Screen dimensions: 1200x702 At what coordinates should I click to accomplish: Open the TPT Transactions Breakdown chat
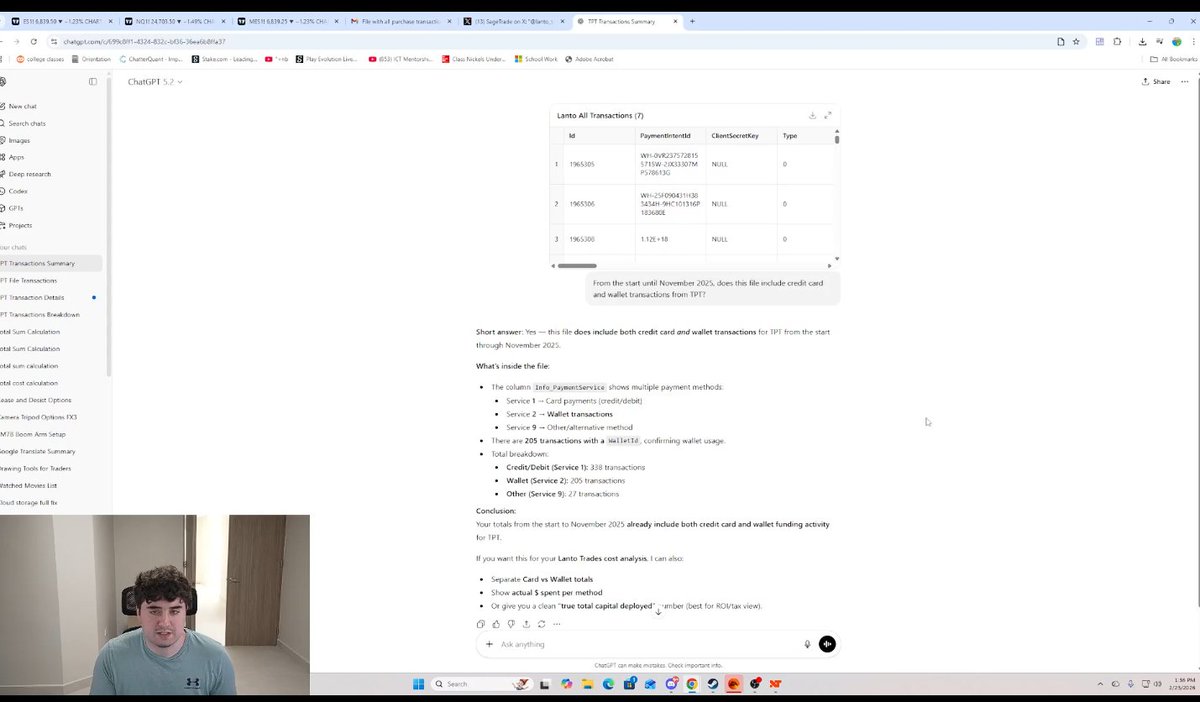tap(39, 314)
